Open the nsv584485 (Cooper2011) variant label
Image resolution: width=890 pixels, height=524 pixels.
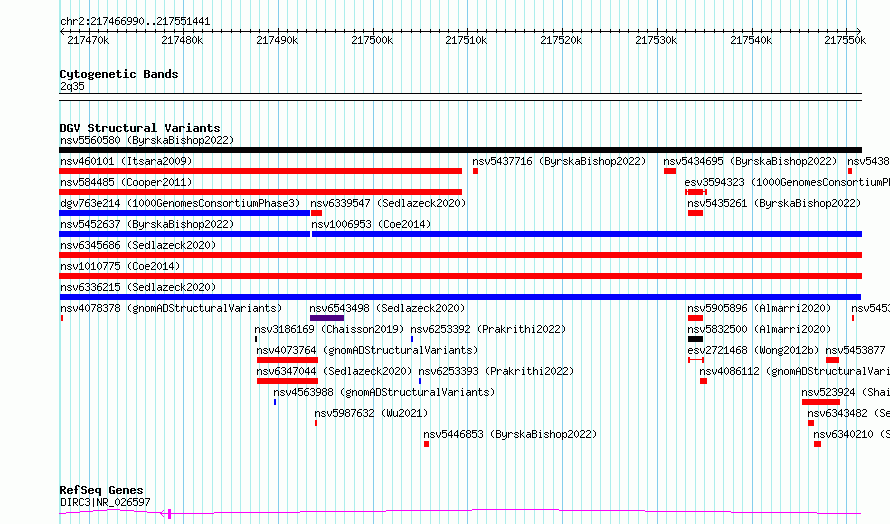(126, 182)
